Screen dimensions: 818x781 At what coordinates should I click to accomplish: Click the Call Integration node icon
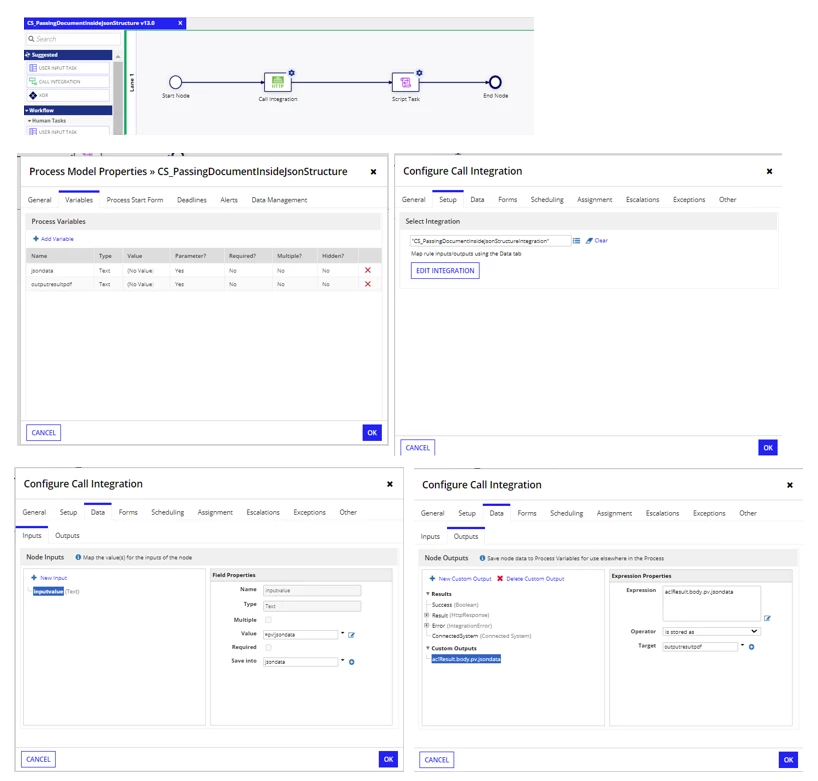(x=278, y=82)
